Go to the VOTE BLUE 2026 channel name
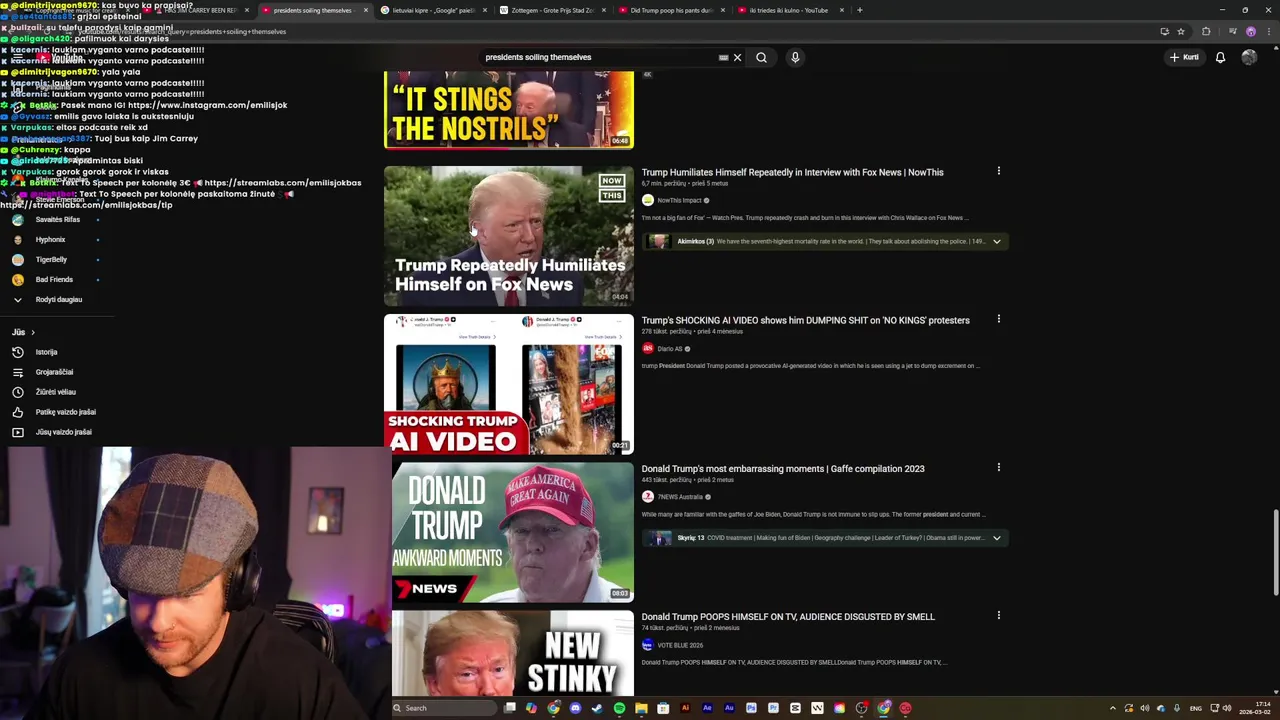The height and width of the screenshot is (720, 1280). click(x=680, y=644)
